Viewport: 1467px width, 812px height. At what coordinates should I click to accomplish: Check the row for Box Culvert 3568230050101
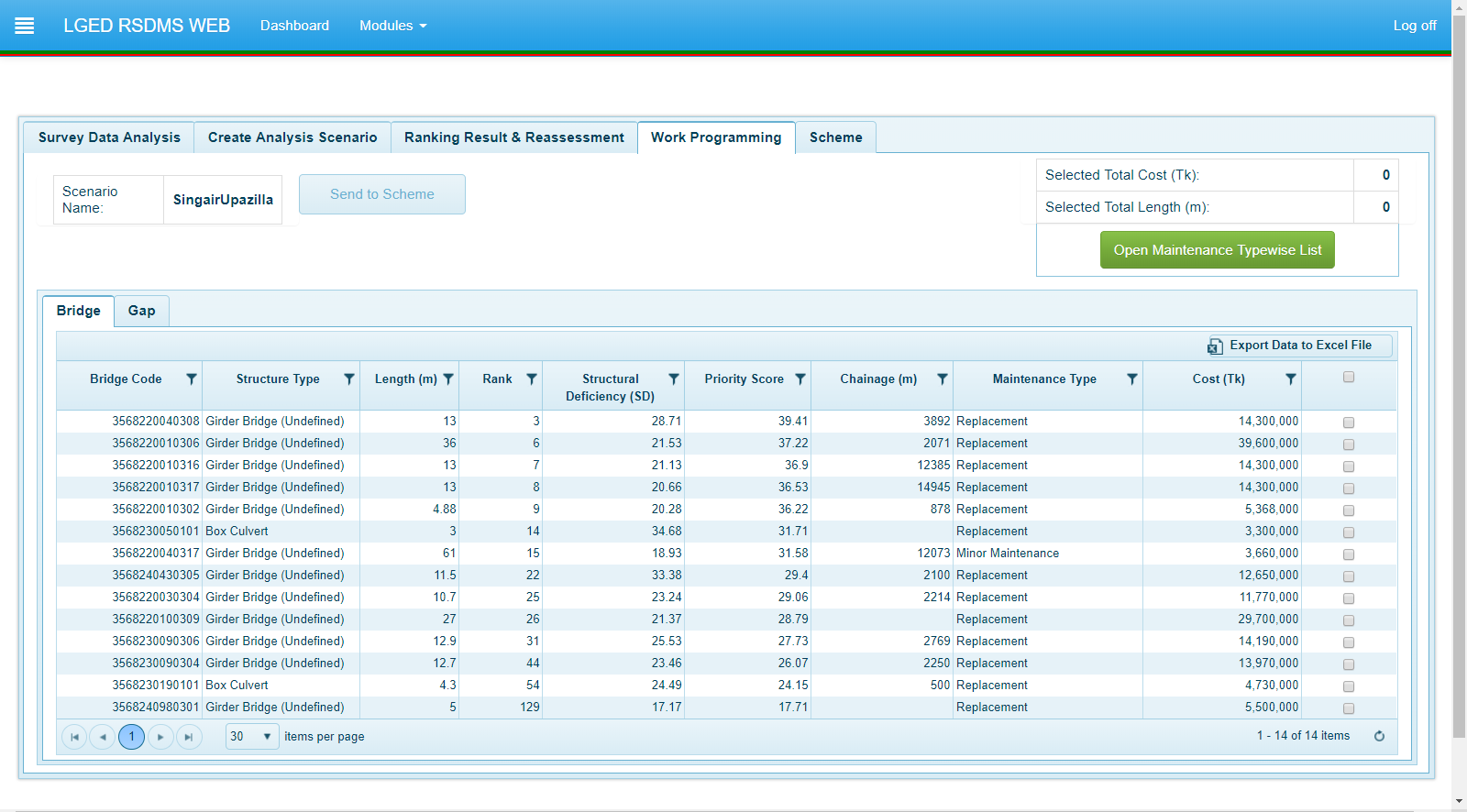pos(1349,532)
